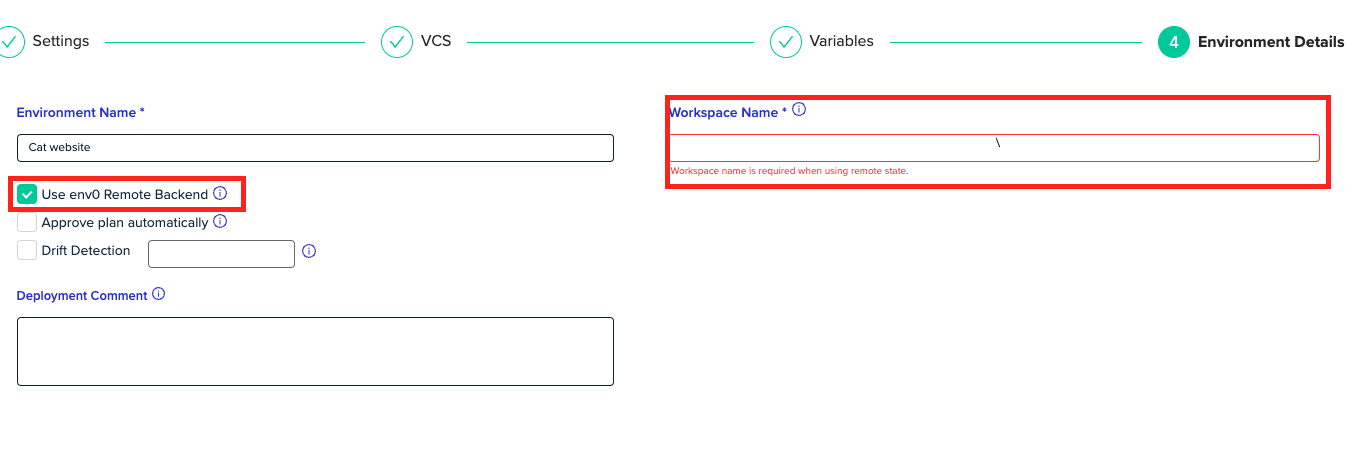Click the VCS step checkmark icon
The image size is (1368, 450).
click(397, 42)
